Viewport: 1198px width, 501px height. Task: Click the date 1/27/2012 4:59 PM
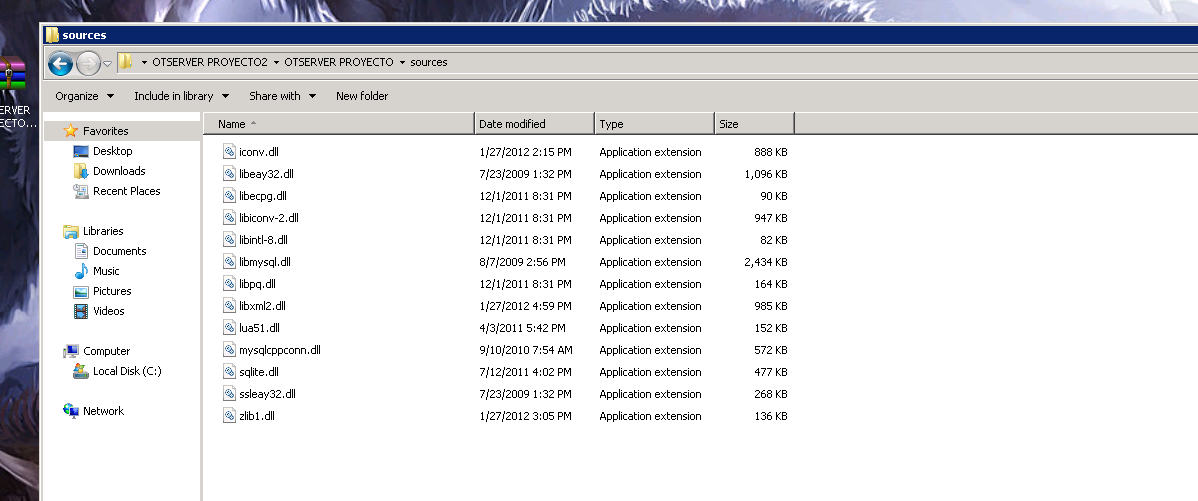(x=526, y=306)
